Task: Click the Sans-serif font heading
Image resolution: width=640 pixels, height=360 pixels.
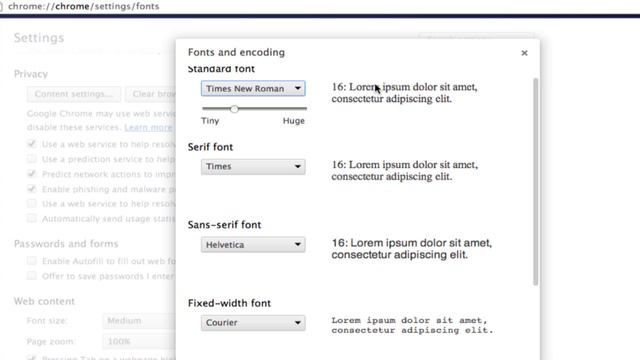Action: 224,225
